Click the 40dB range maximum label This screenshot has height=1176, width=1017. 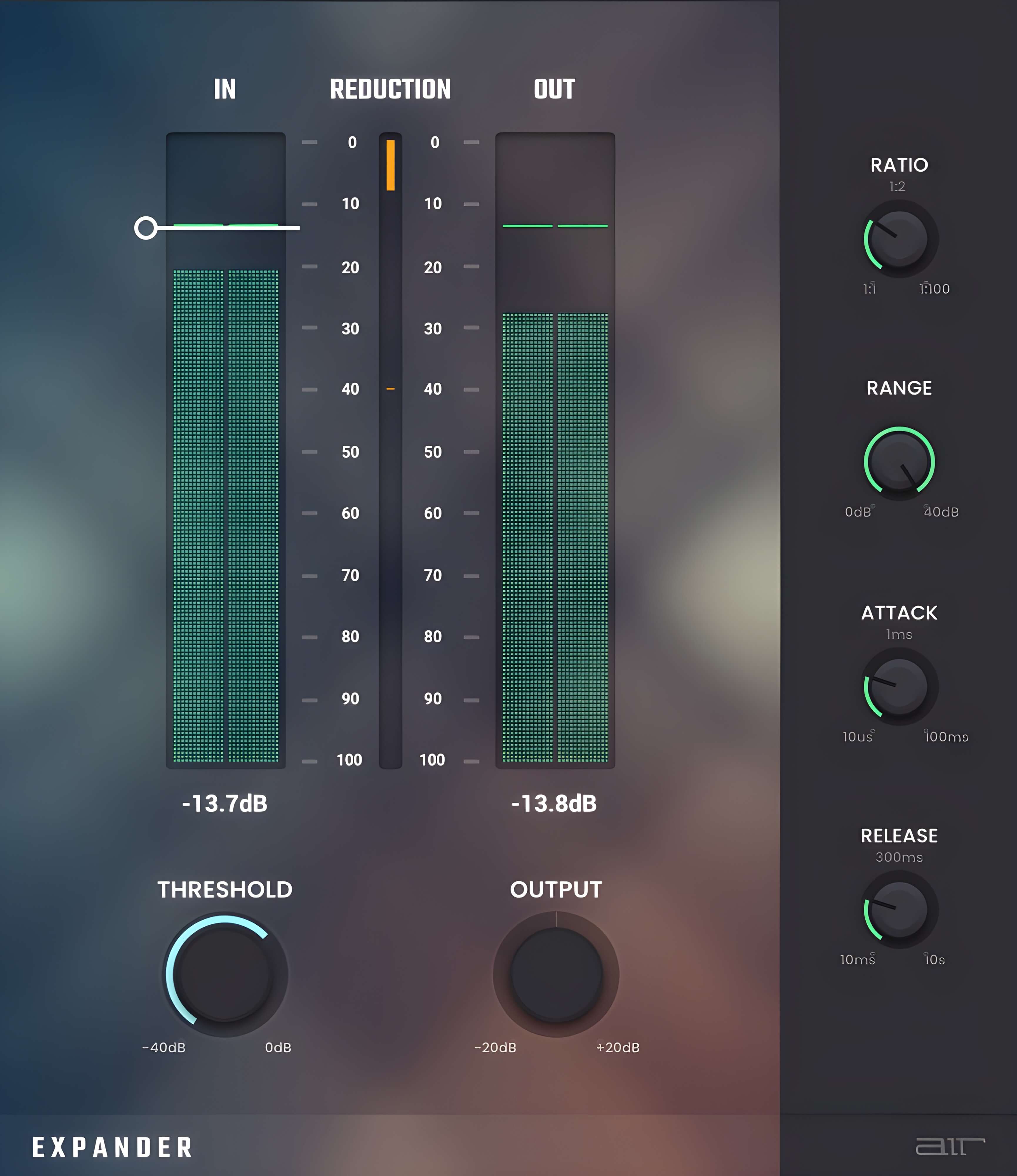(941, 511)
